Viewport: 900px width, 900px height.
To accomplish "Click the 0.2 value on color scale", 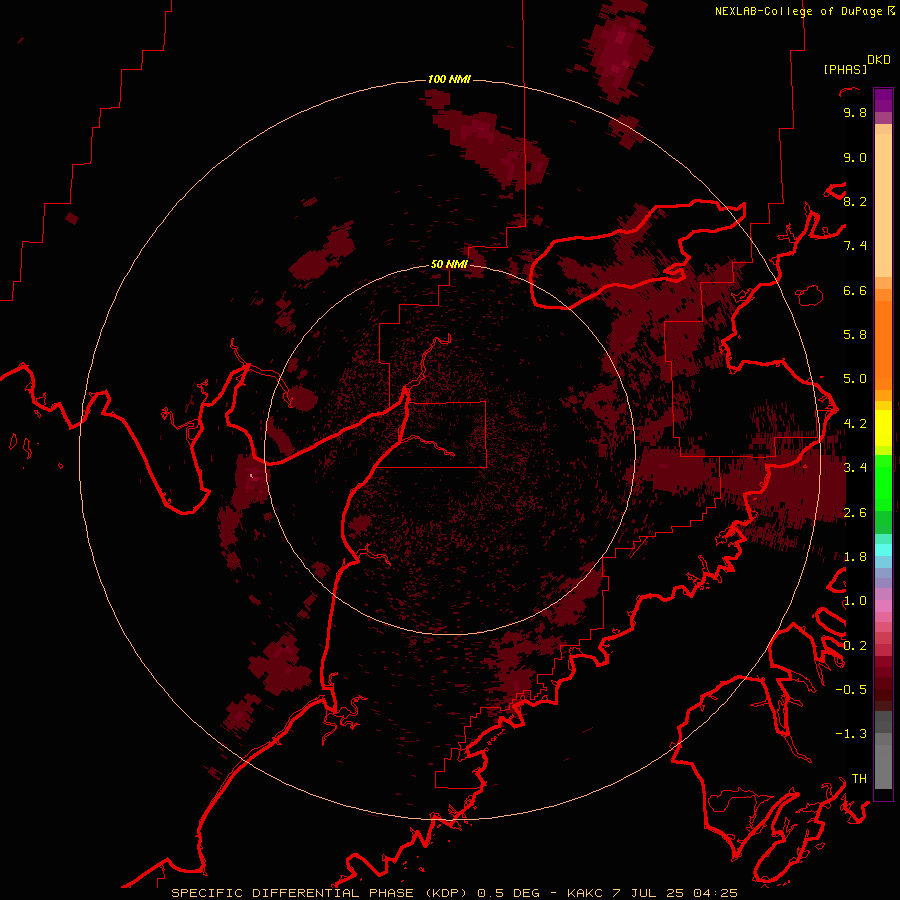I will (855, 646).
